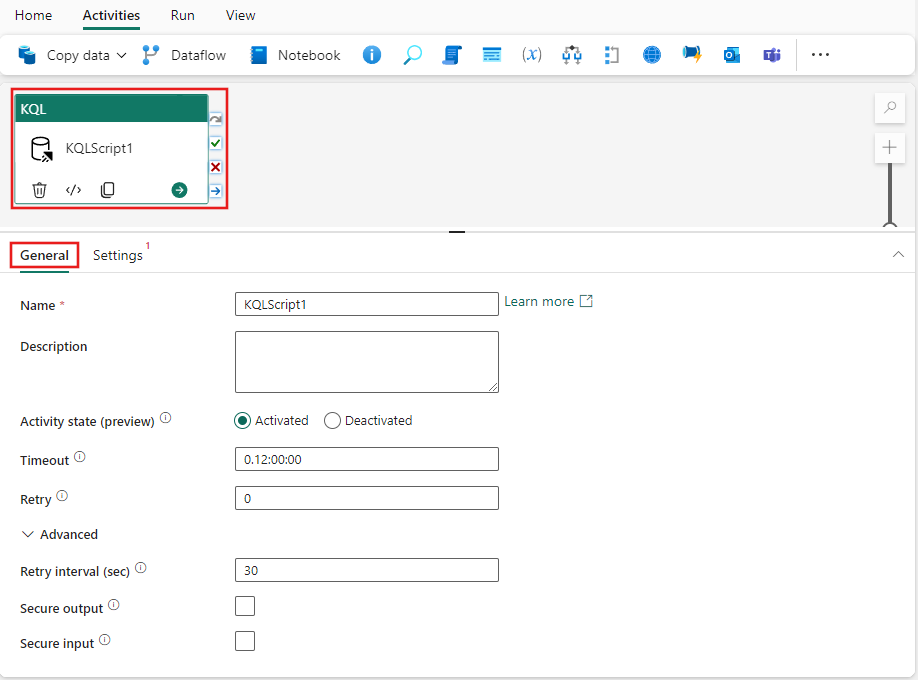Enable the Secure output checkbox
The height and width of the screenshot is (680, 918).
click(x=245, y=606)
